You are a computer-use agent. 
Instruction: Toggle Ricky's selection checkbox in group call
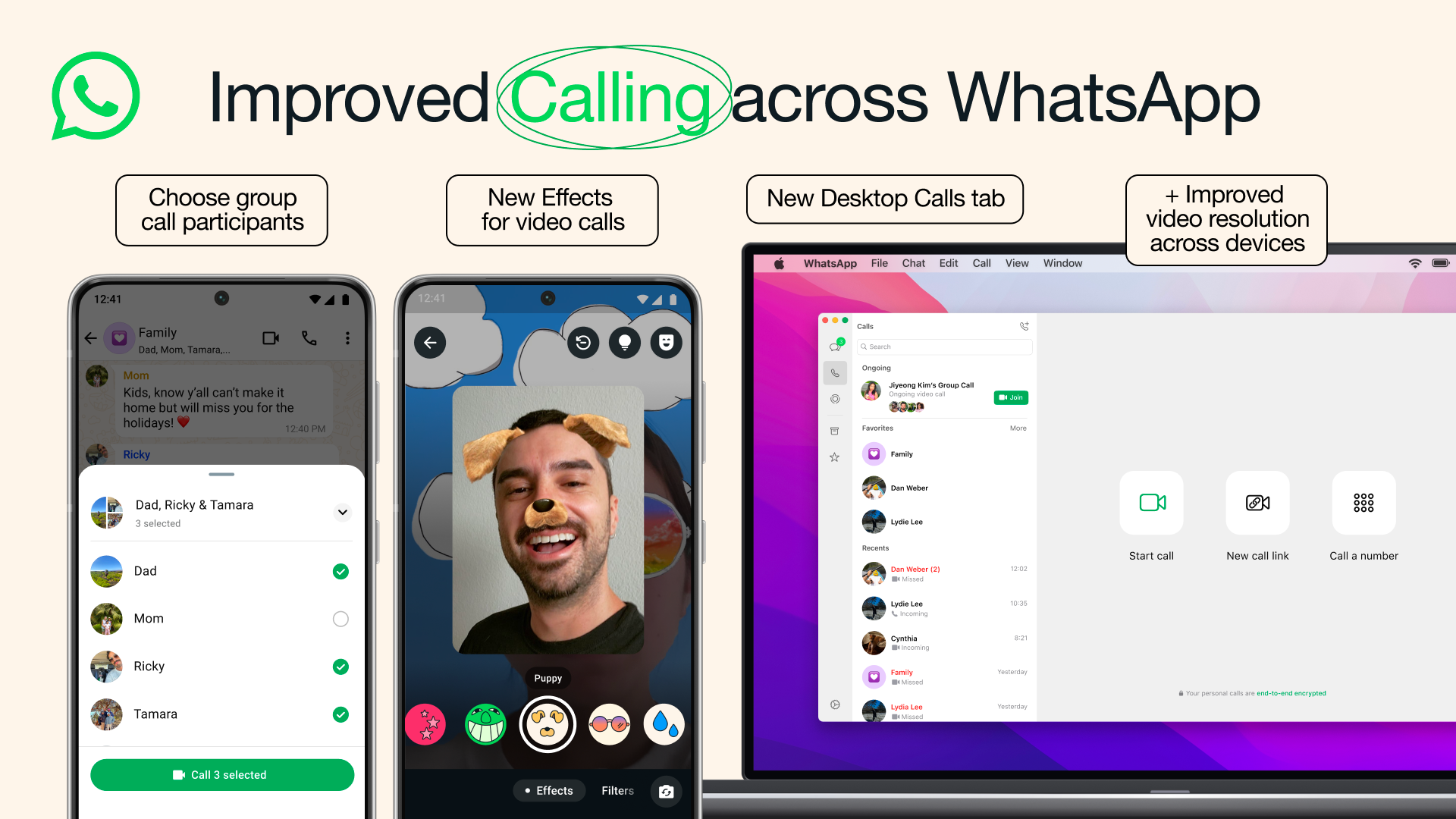coord(340,666)
